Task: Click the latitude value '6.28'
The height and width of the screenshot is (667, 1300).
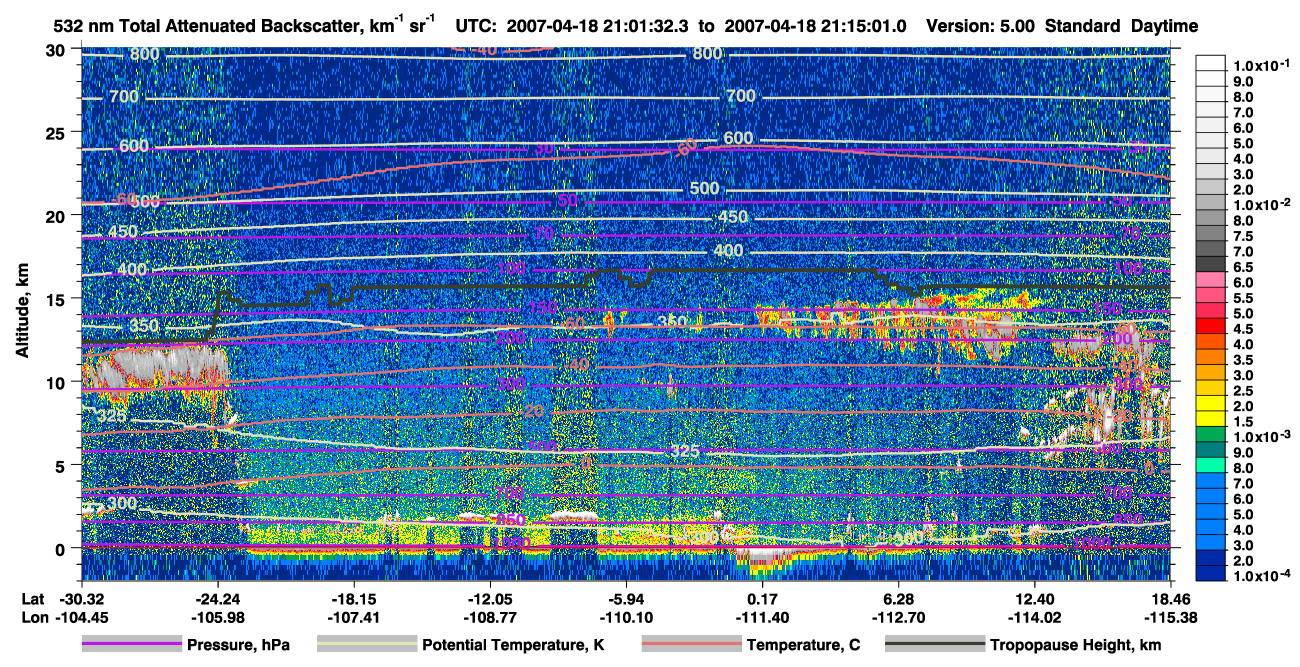Action: click(899, 598)
